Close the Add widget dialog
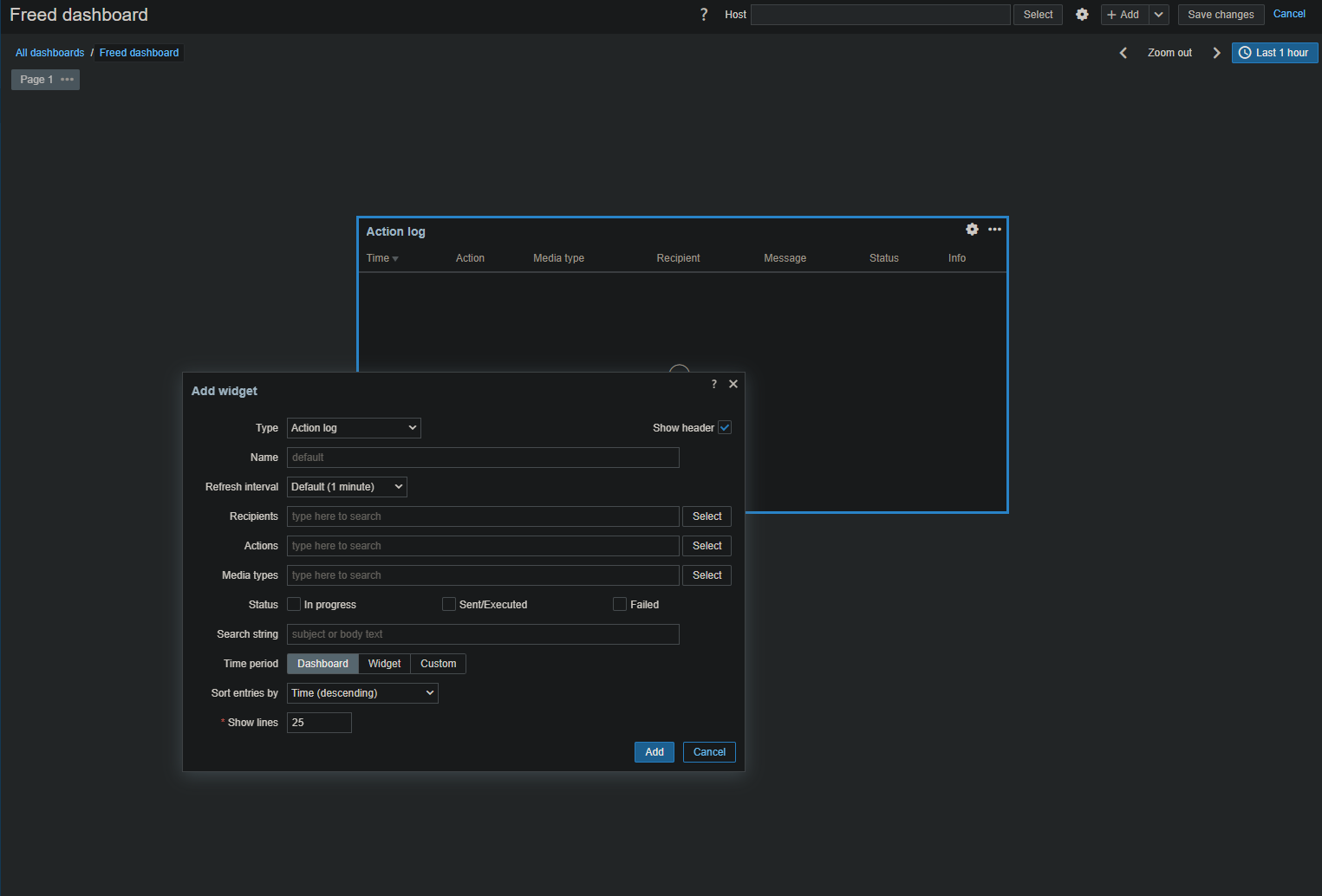 point(733,384)
